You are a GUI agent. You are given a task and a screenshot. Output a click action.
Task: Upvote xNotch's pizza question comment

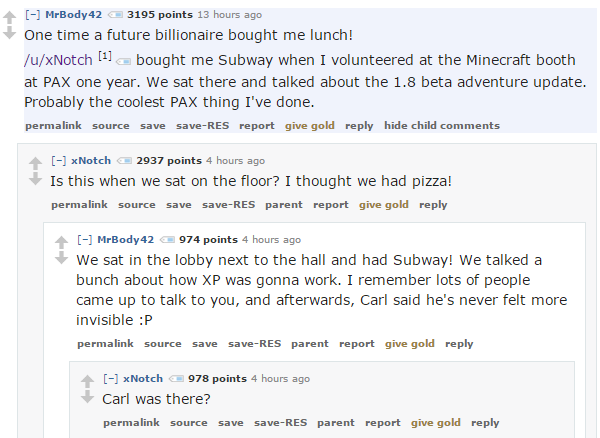(35, 162)
